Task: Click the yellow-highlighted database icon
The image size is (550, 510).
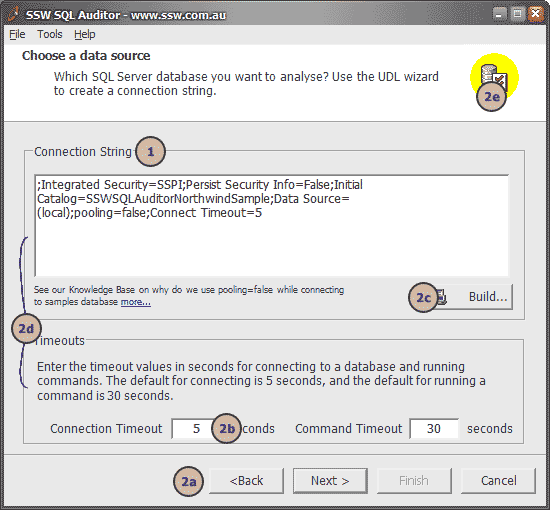Action: click(x=494, y=75)
